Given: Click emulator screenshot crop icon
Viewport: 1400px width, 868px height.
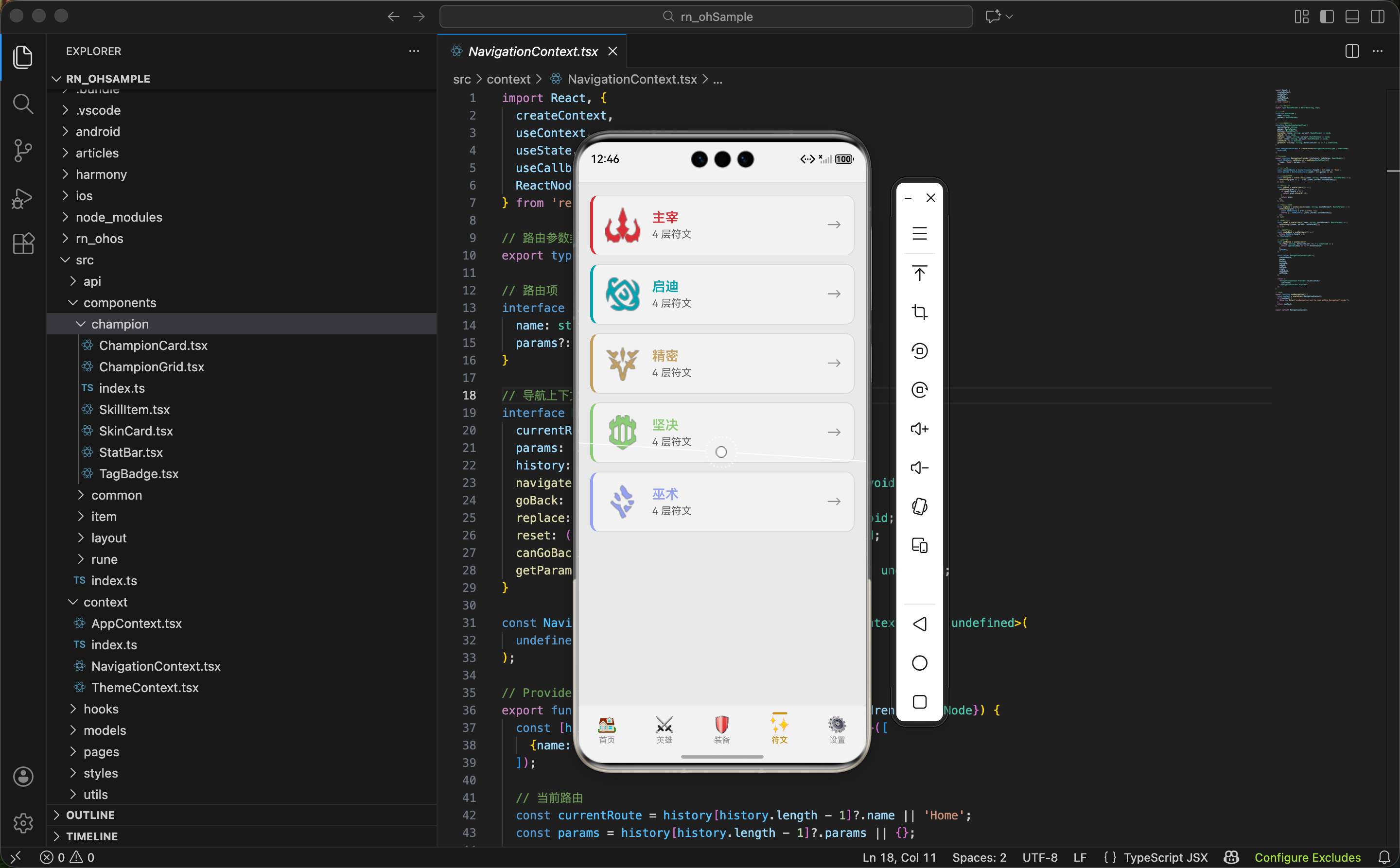Looking at the screenshot, I should coord(919,312).
